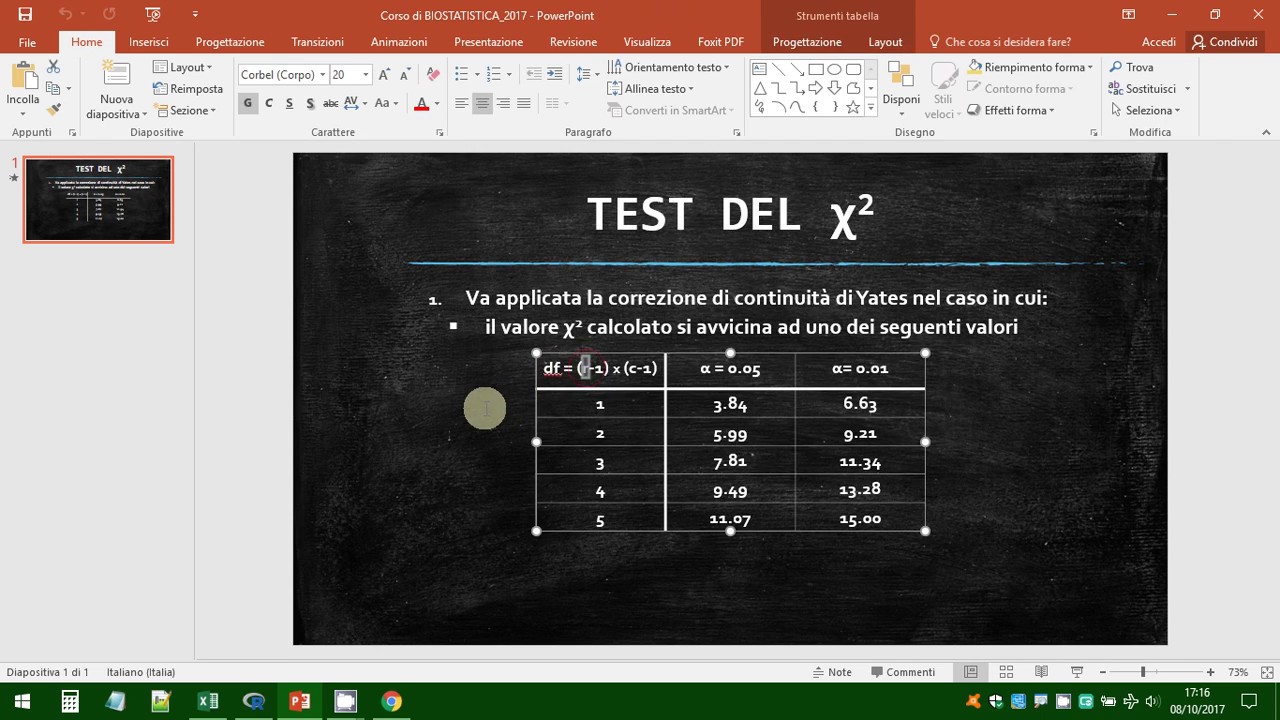Open the Layout table tools tab

point(885,42)
